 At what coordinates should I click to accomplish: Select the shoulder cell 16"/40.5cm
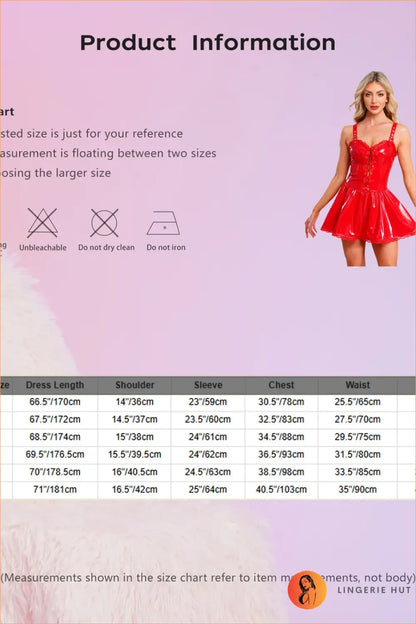click(x=135, y=472)
